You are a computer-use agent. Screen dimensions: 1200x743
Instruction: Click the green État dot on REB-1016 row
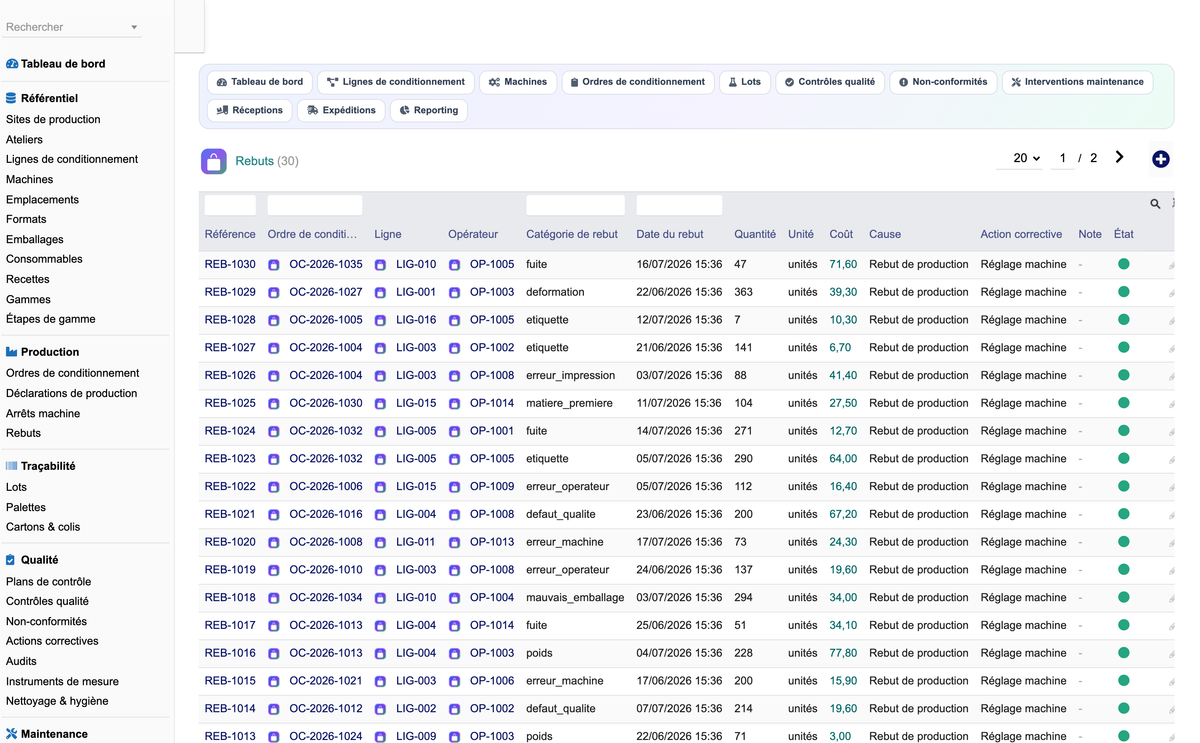(1123, 653)
